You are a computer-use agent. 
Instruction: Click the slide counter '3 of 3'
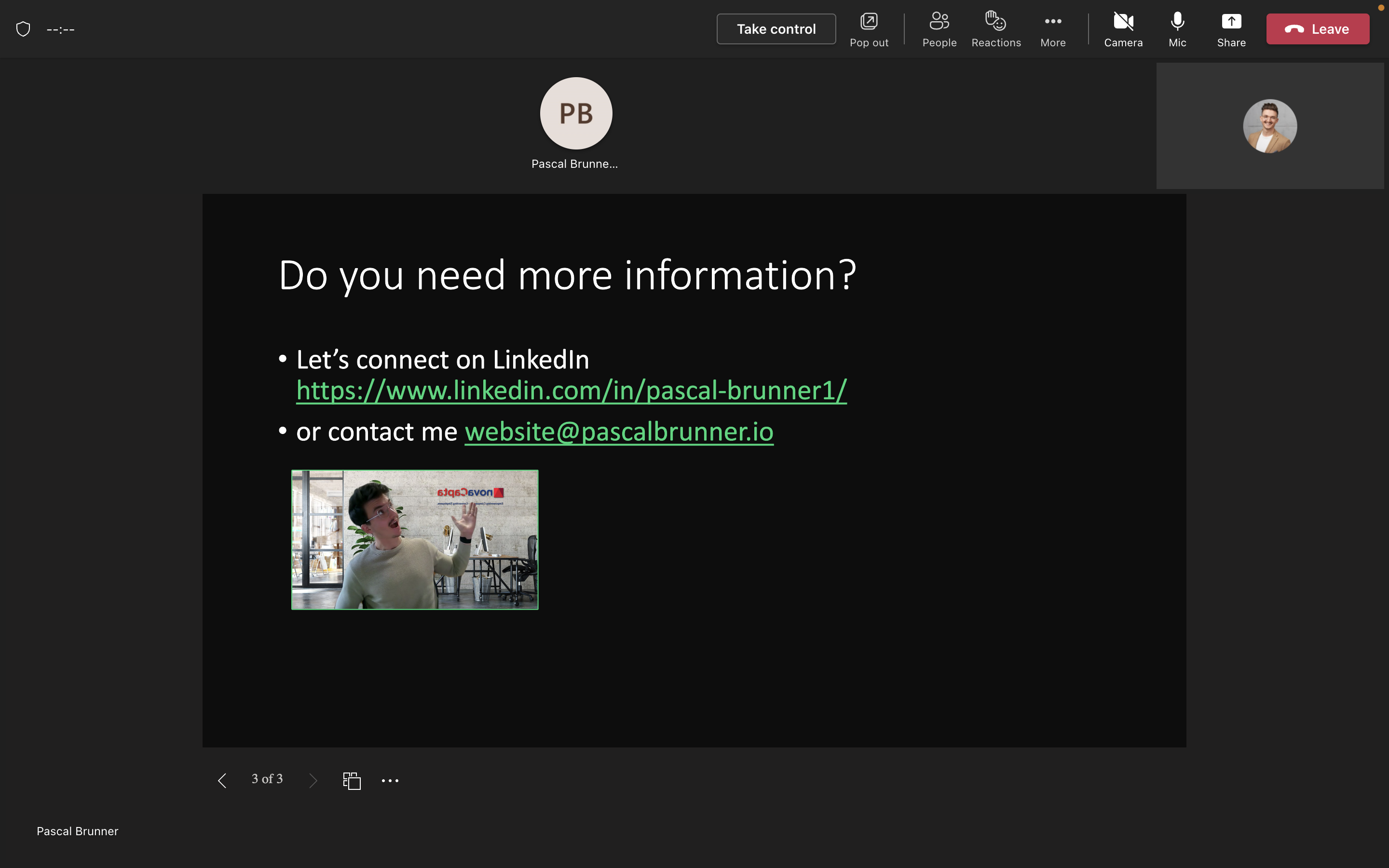point(267,779)
